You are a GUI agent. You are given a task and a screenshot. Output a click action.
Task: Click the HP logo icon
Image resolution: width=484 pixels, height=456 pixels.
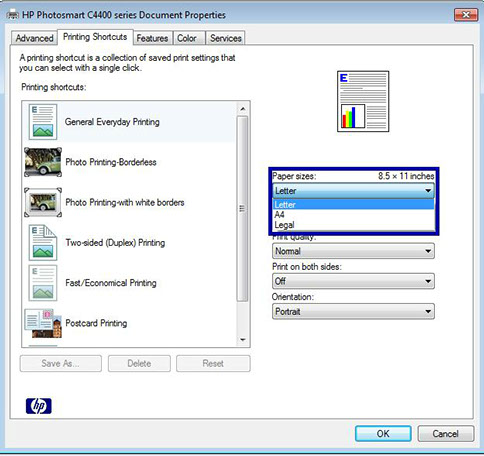point(39,406)
